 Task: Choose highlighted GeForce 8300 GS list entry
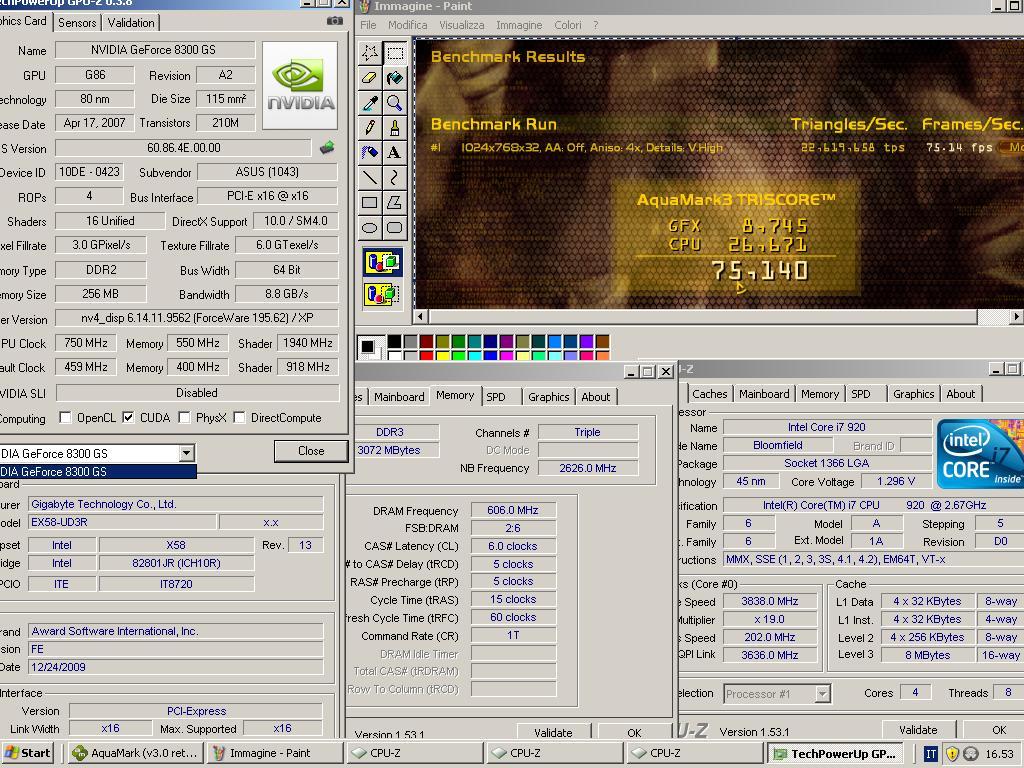98,472
